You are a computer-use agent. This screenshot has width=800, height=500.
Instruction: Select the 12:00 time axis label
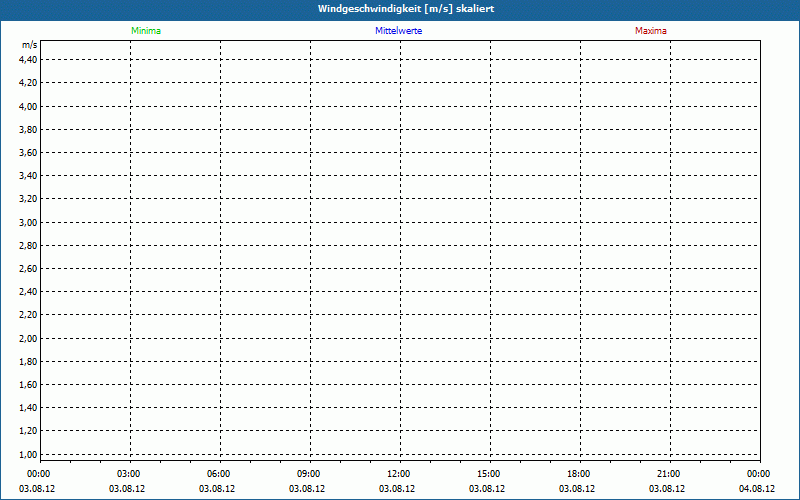tap(399, 474)
